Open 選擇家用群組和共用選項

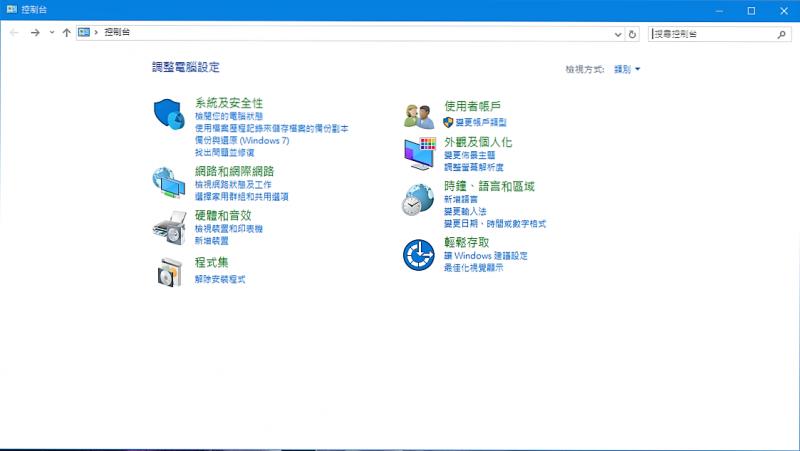(x=241, y=196)
